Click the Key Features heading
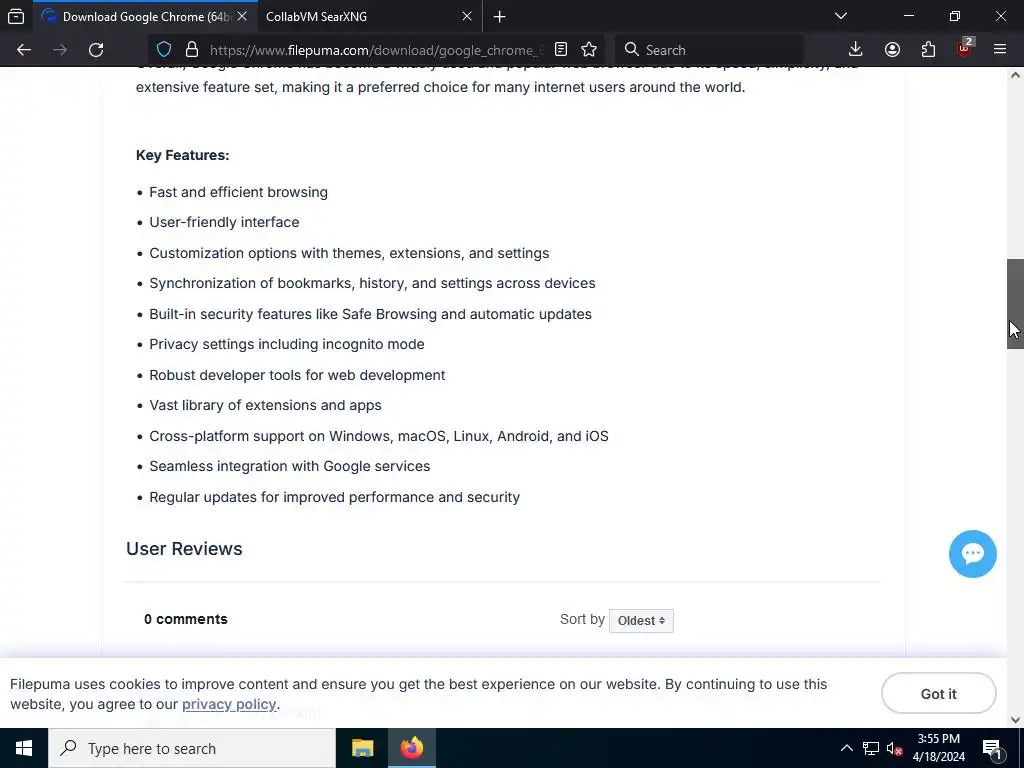Viewport: 1024px width, 768px height. tap(182, 155)
